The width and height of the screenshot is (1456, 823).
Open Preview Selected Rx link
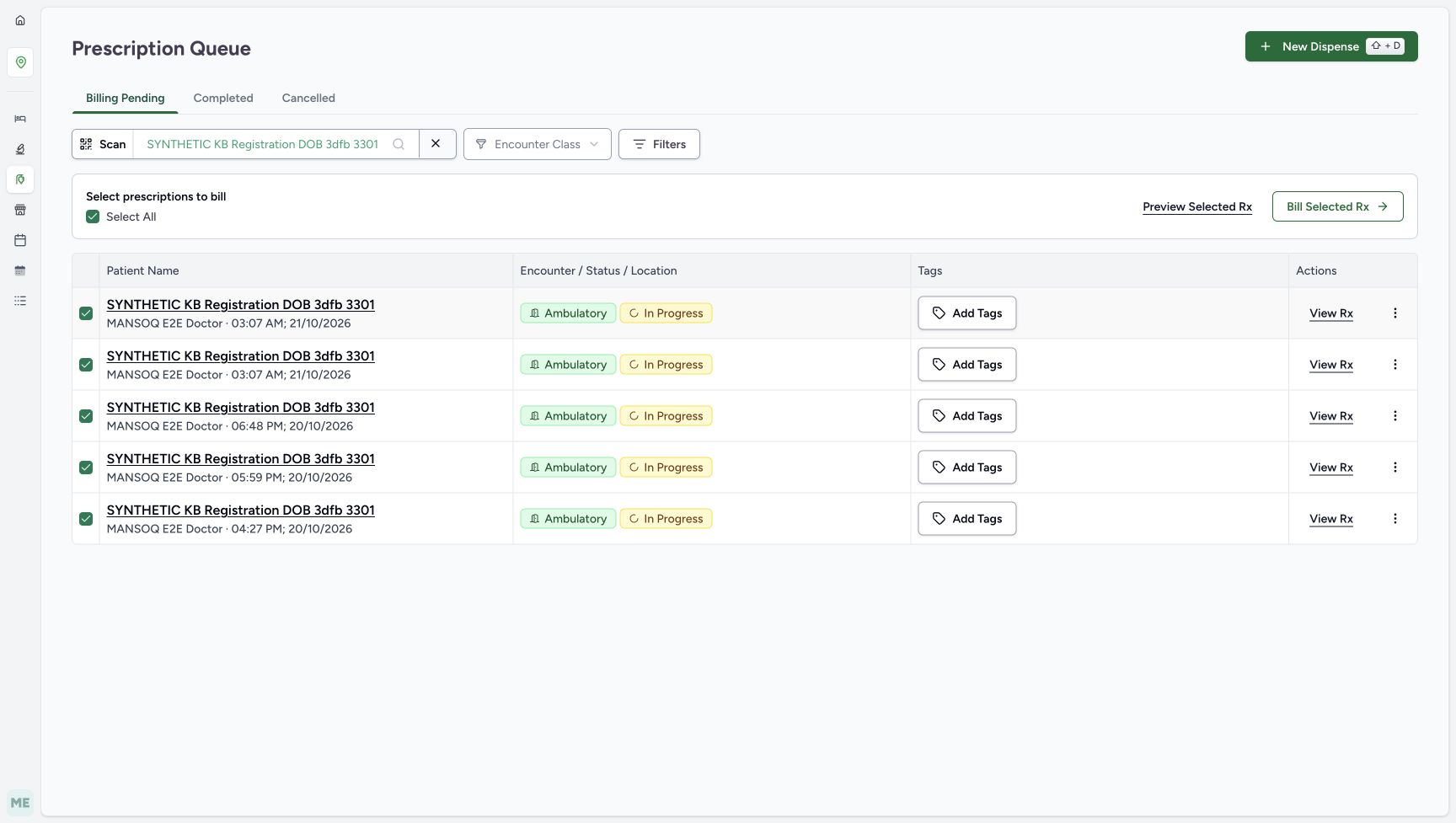[x=1197, y=206]
